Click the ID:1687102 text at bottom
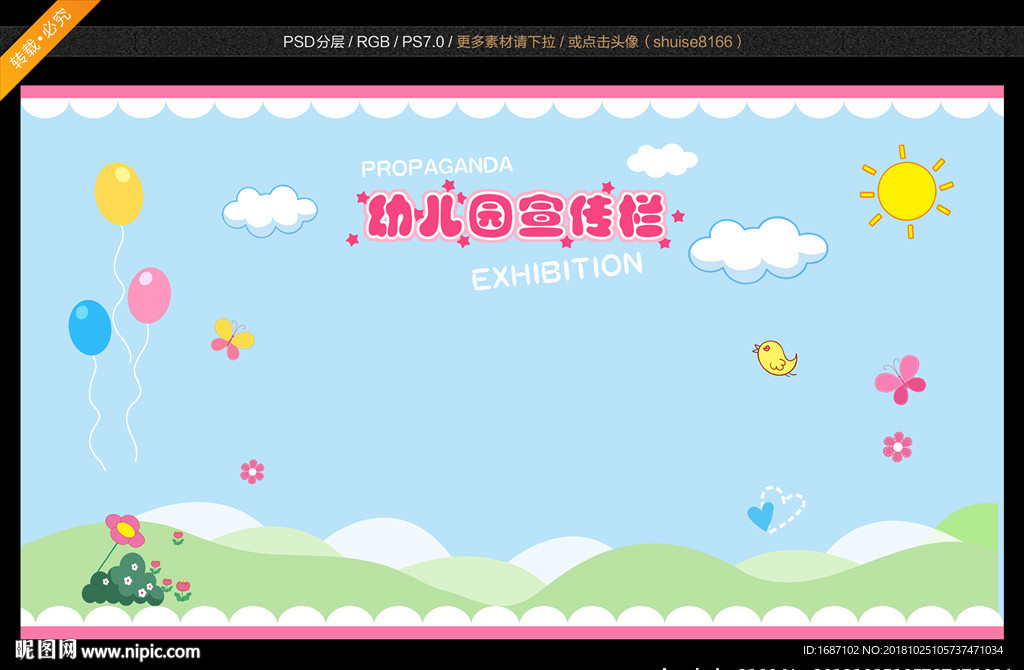1024x670 pixels. pyautogui.click(x=831, y=650)
